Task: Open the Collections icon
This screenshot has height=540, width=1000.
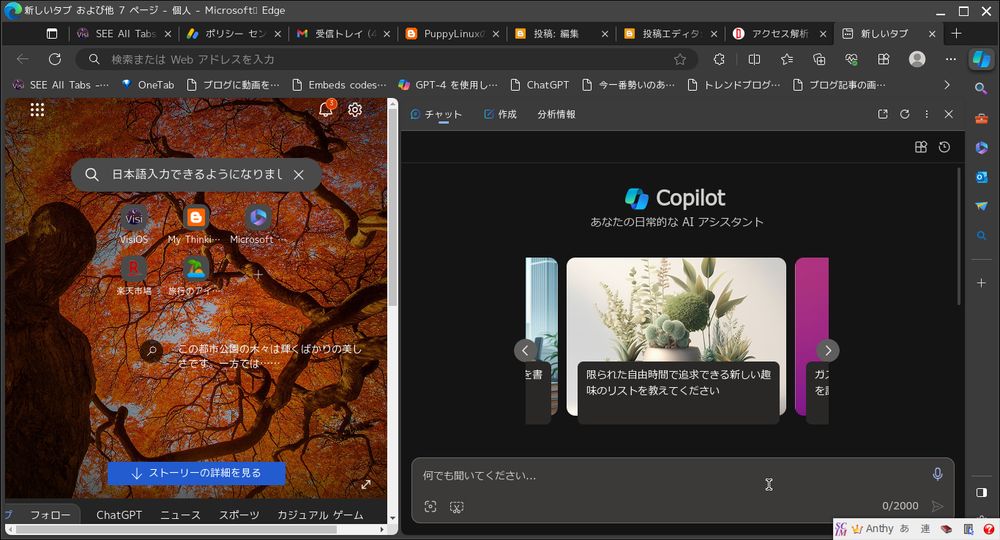Action: [819, 59]
